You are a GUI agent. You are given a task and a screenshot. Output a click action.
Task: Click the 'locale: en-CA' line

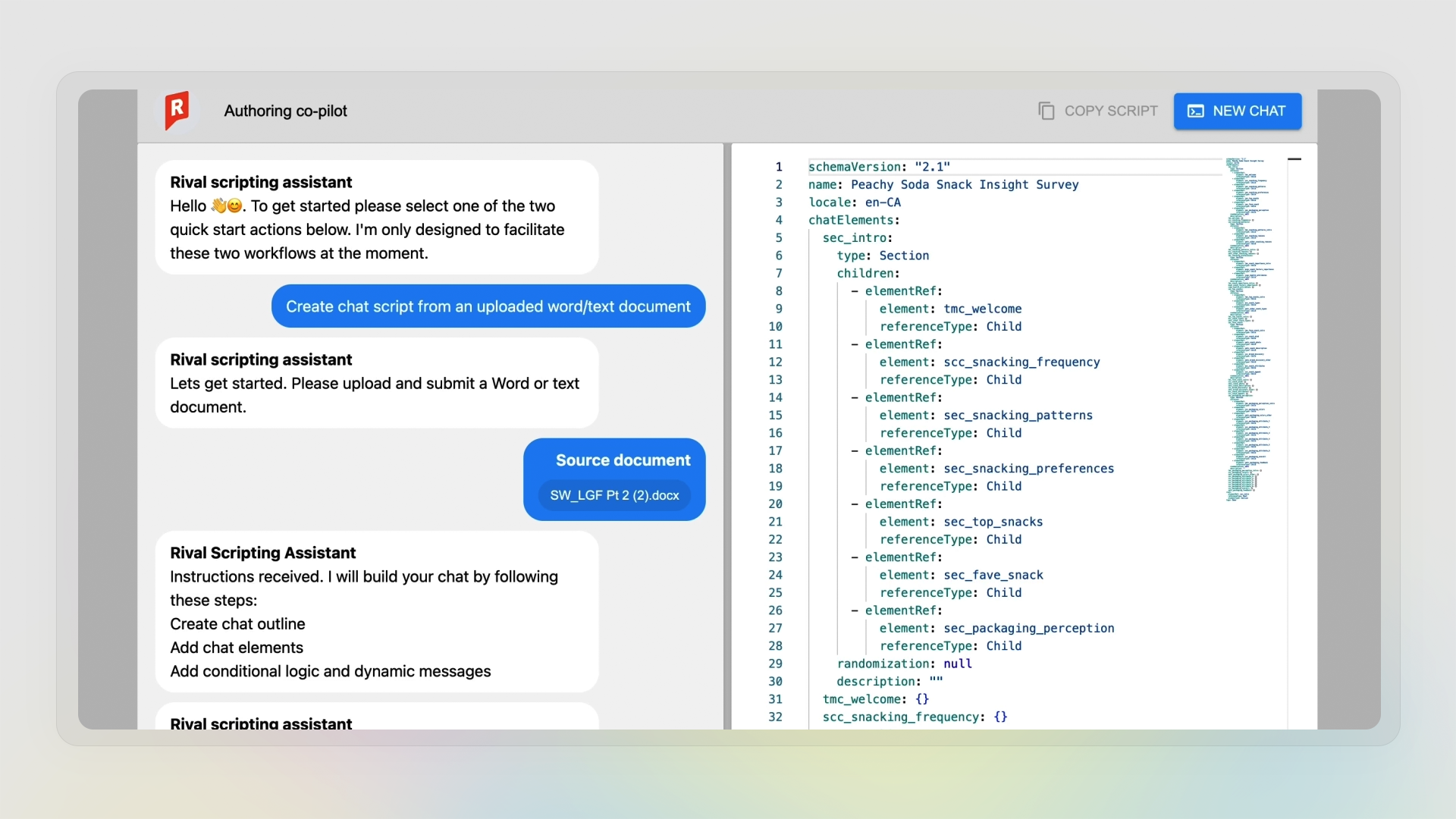pos(855,202)
